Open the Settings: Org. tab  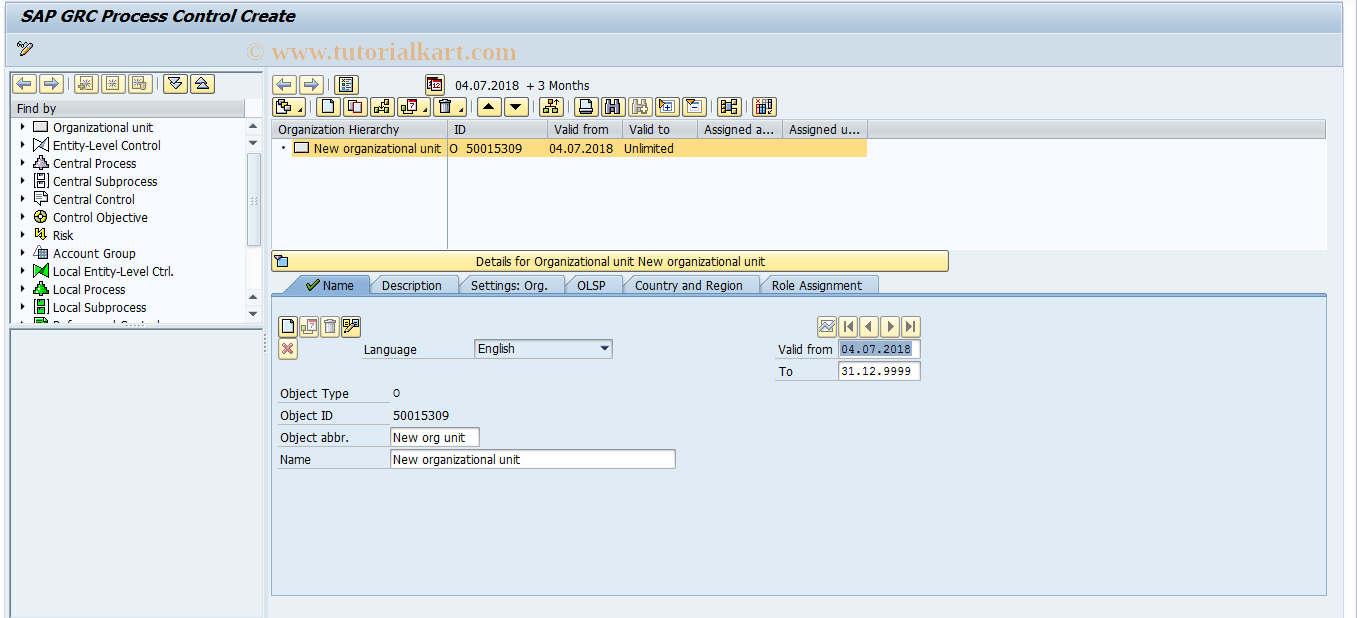[x=509, y=285]
